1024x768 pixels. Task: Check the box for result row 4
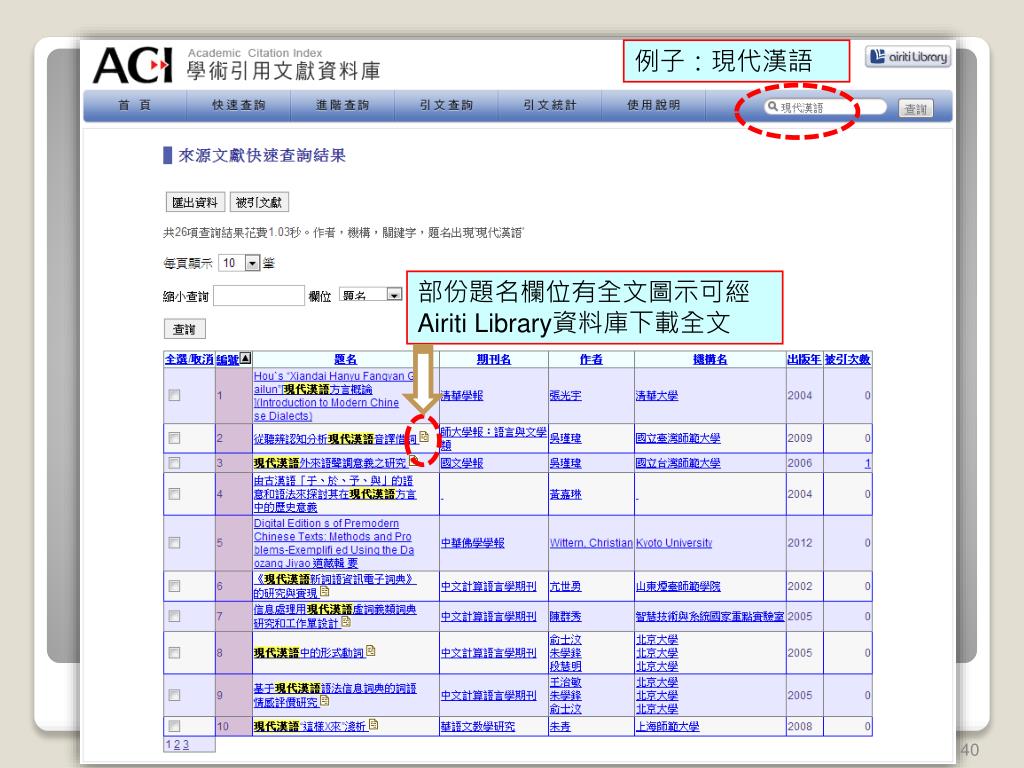tap(174, 494)
